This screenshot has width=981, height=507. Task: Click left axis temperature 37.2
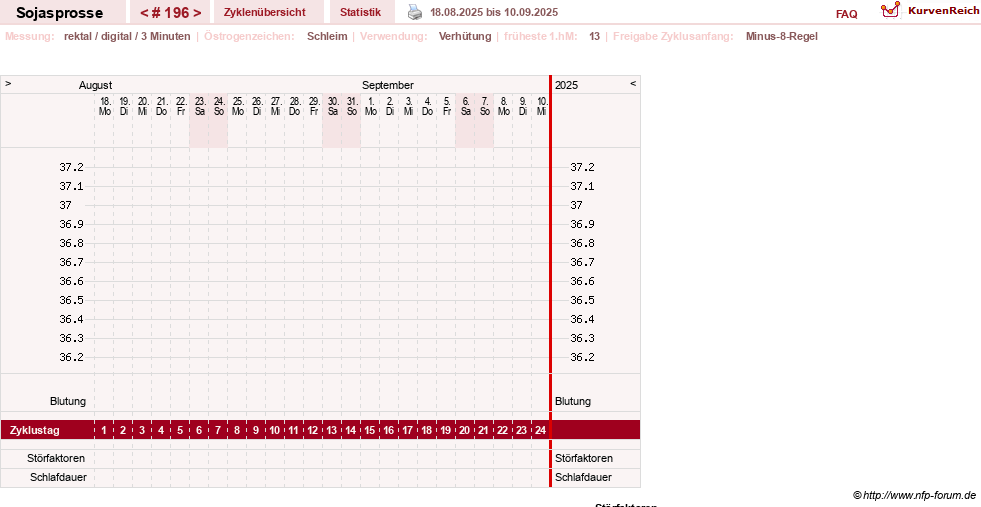(71, 167)
